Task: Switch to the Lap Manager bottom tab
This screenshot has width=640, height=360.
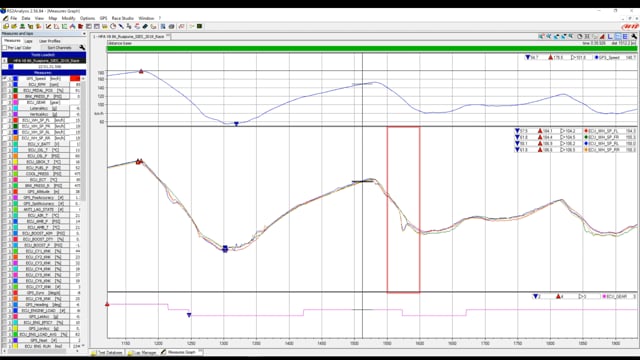Action: coord(142,352)
